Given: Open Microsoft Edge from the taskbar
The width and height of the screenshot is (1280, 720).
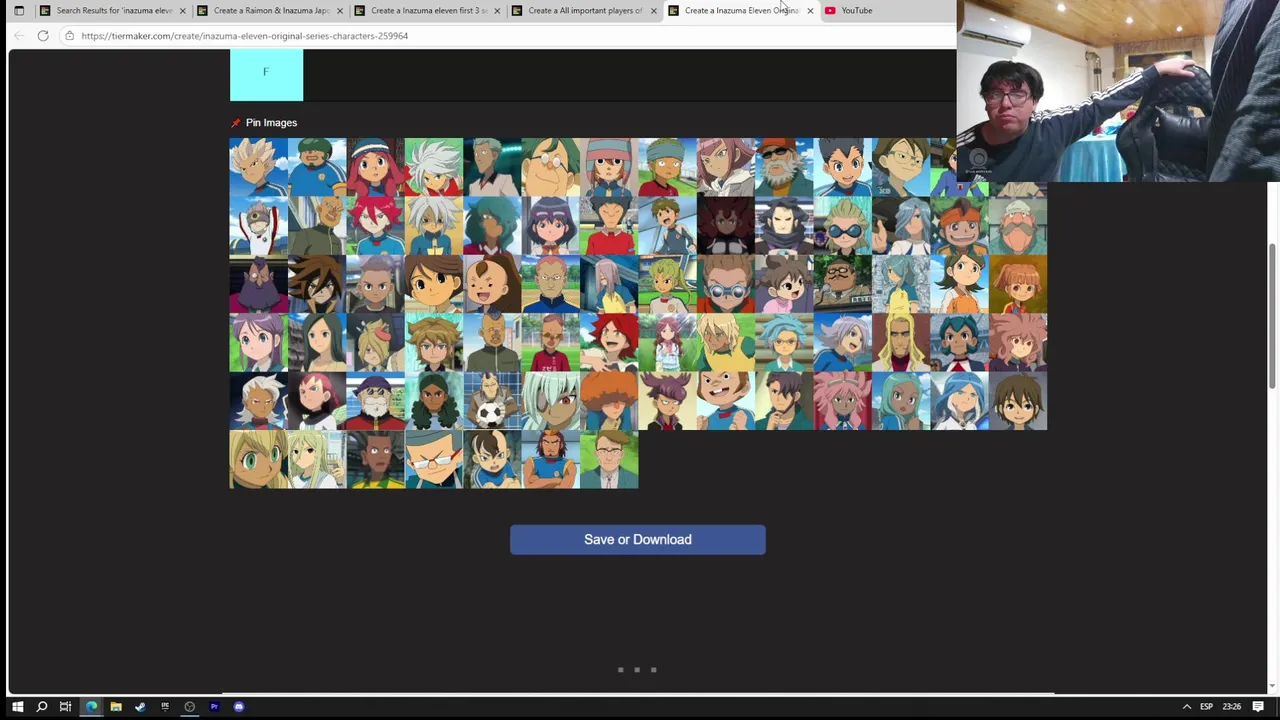Looking at the screenshot, I should point(91,707).
